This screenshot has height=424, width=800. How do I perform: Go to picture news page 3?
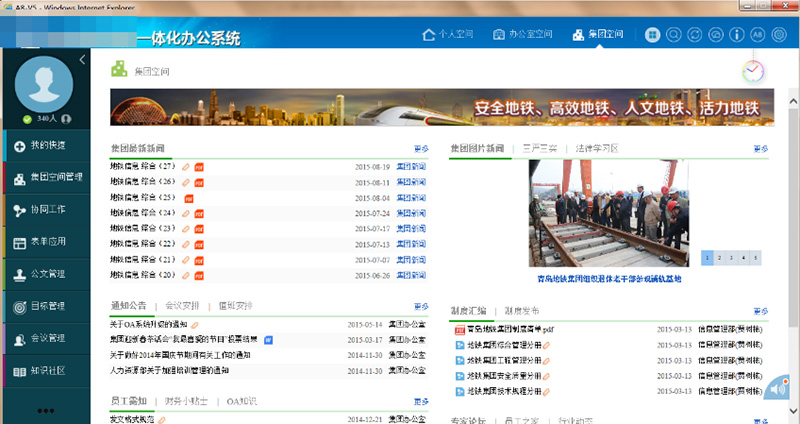click(731, 258)
